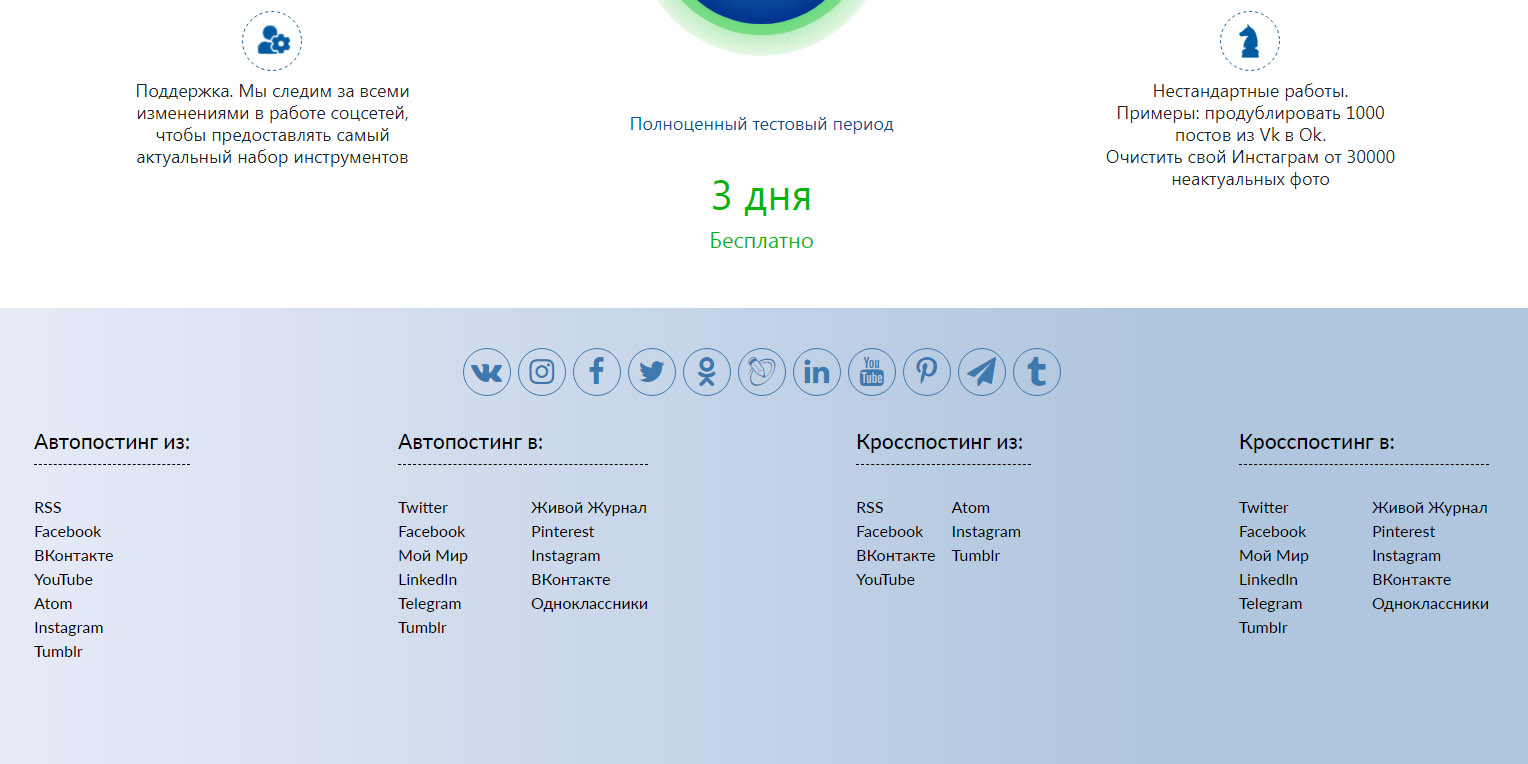Click the Кросспостинг из: heading

940,442
